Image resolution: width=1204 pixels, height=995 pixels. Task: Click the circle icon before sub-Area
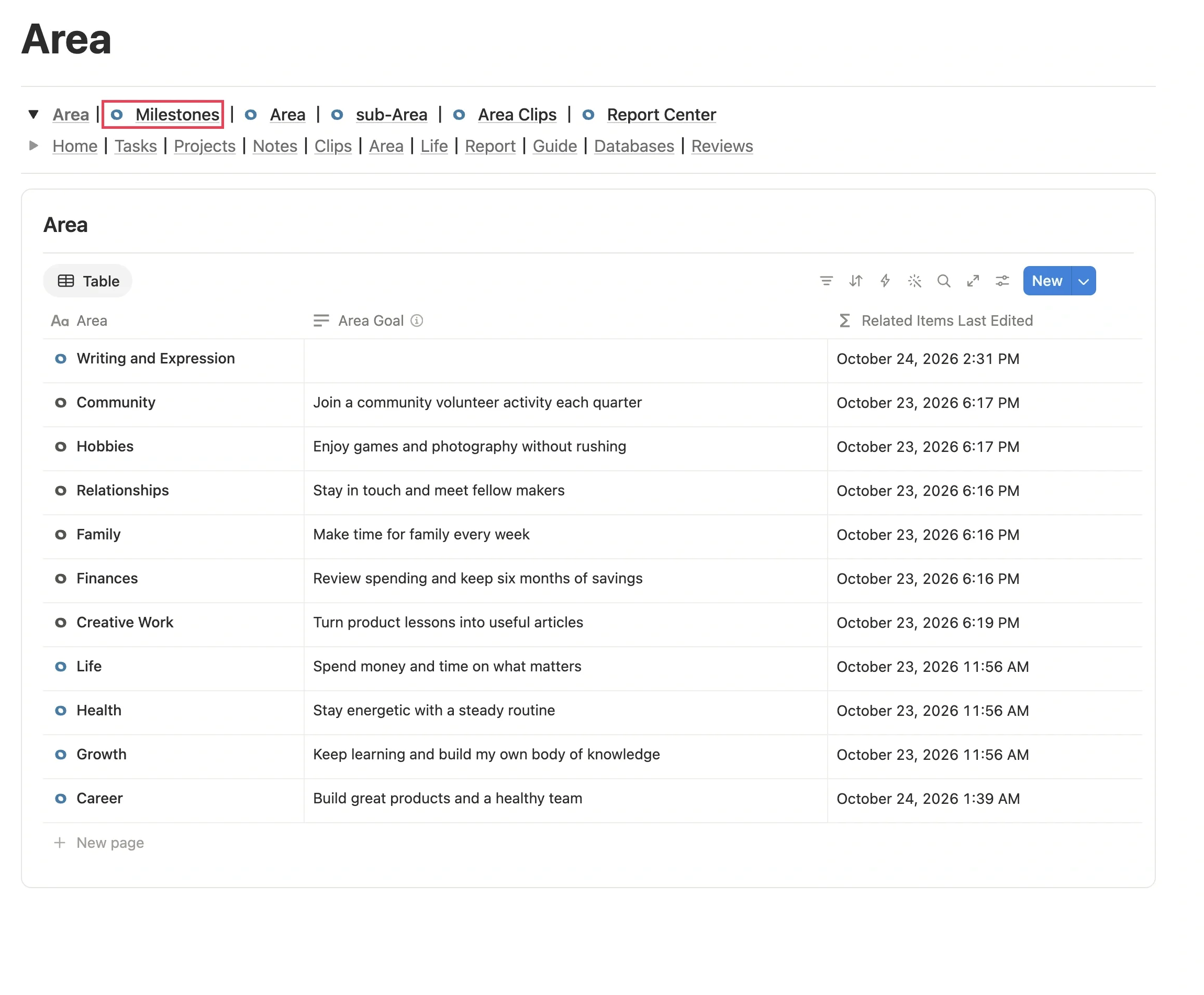(x=337, y=115)
